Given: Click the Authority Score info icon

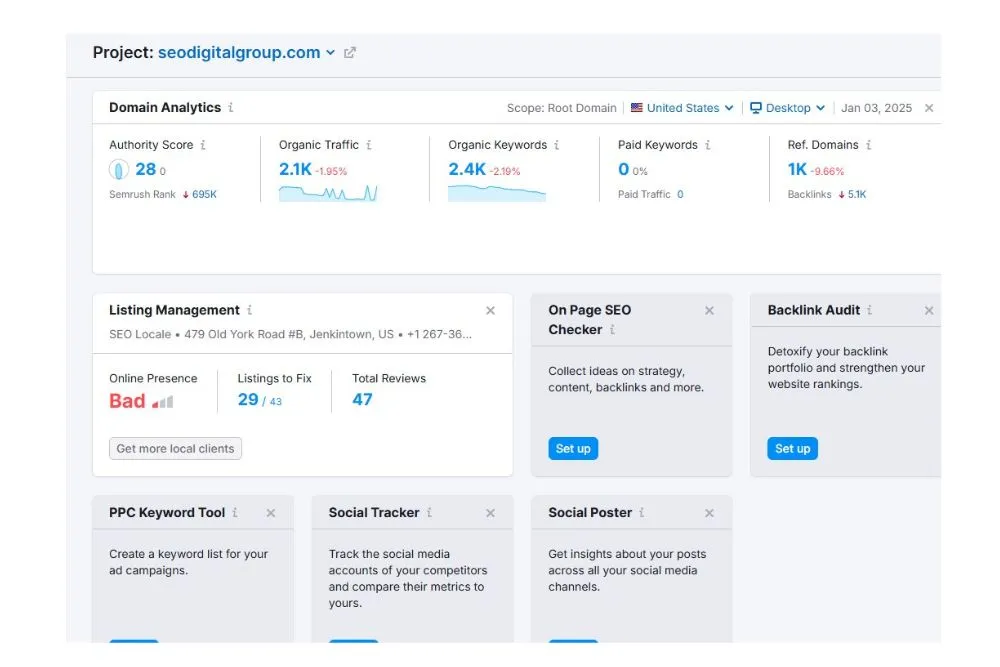Looking at the screenshot, I should [x=203, y=145].
